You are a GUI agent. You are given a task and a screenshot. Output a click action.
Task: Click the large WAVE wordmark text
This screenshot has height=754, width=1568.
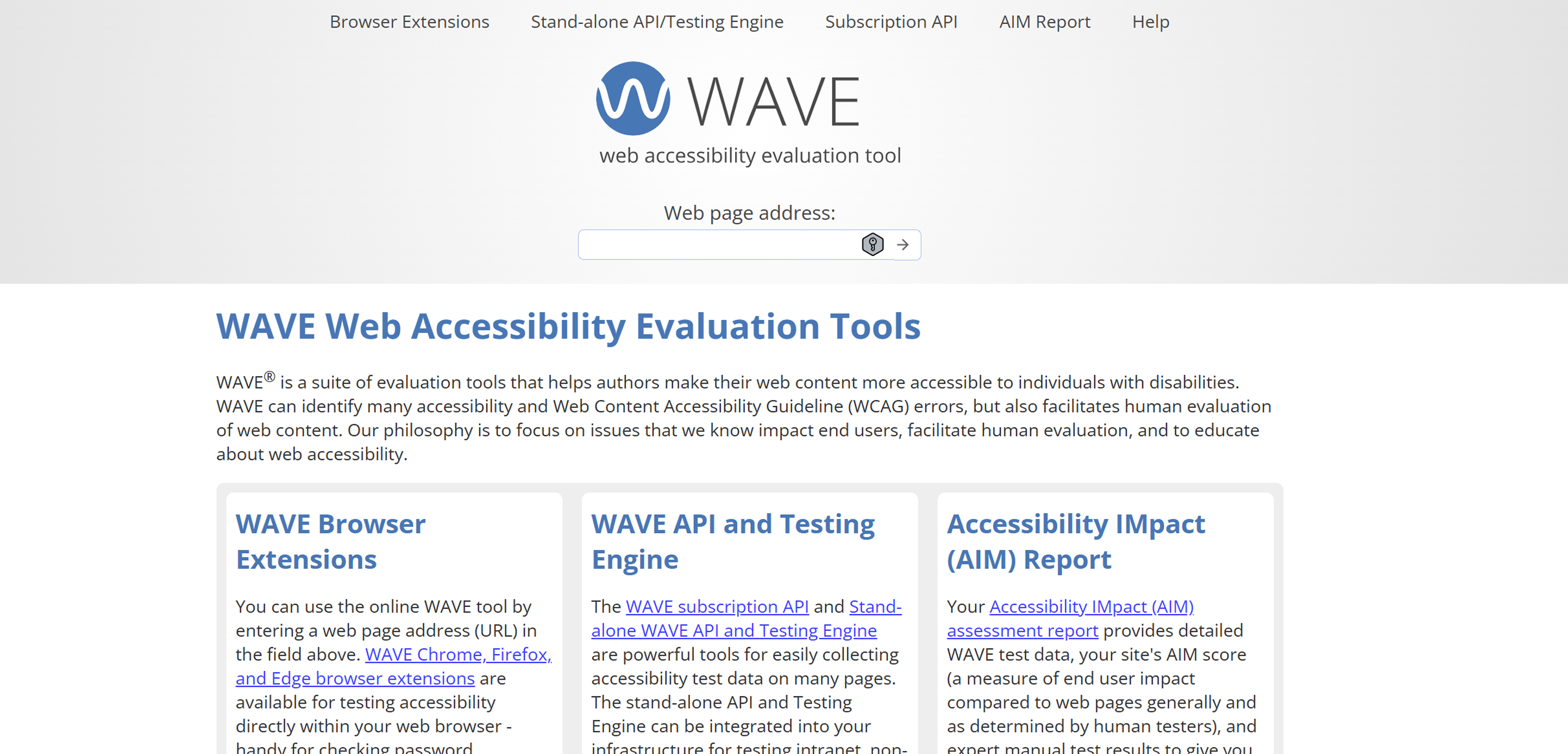pyautogui.click(x=773, y=101)
